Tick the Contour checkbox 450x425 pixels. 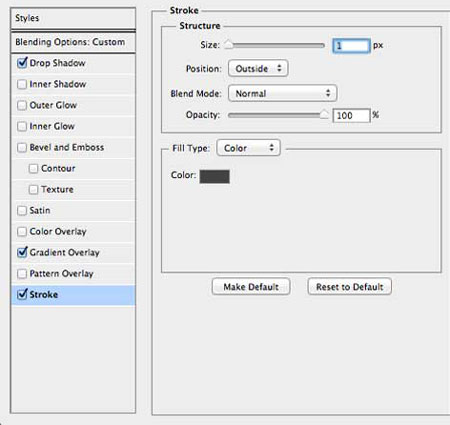(33, 168)
